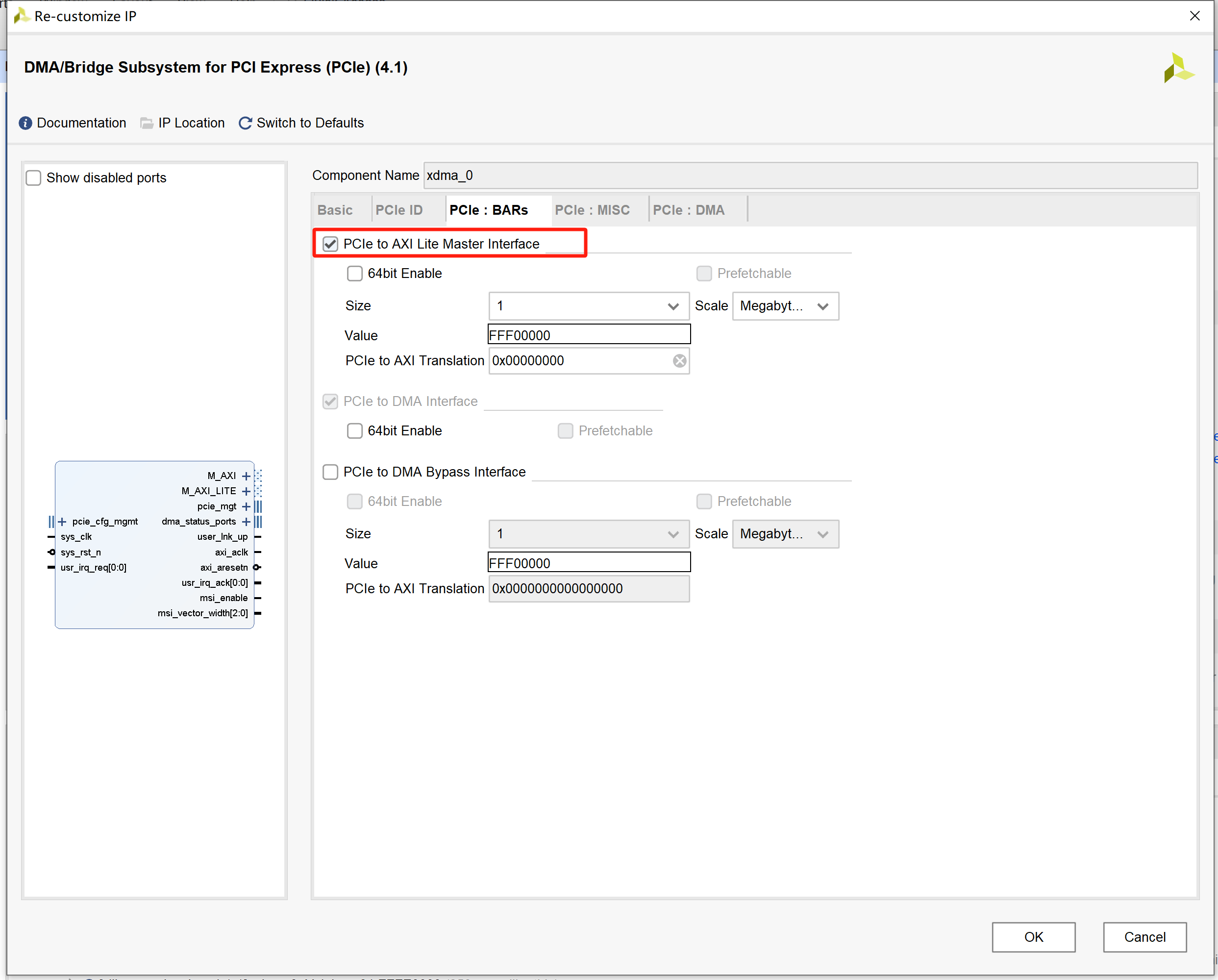Expand the pcie_cfg_mgmt interface plus icon
Screen dimensions: 1218x980
tap(62, 521)
